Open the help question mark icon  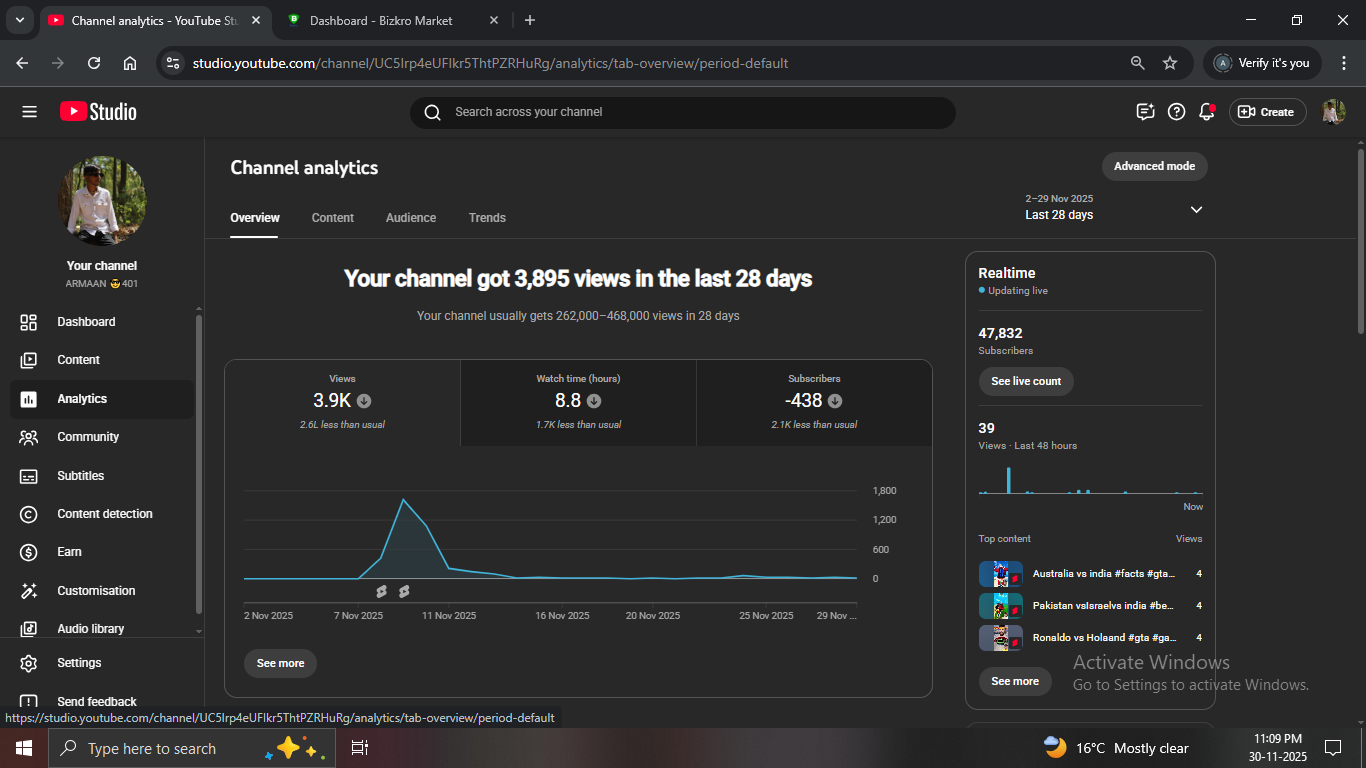[1177, 112]
